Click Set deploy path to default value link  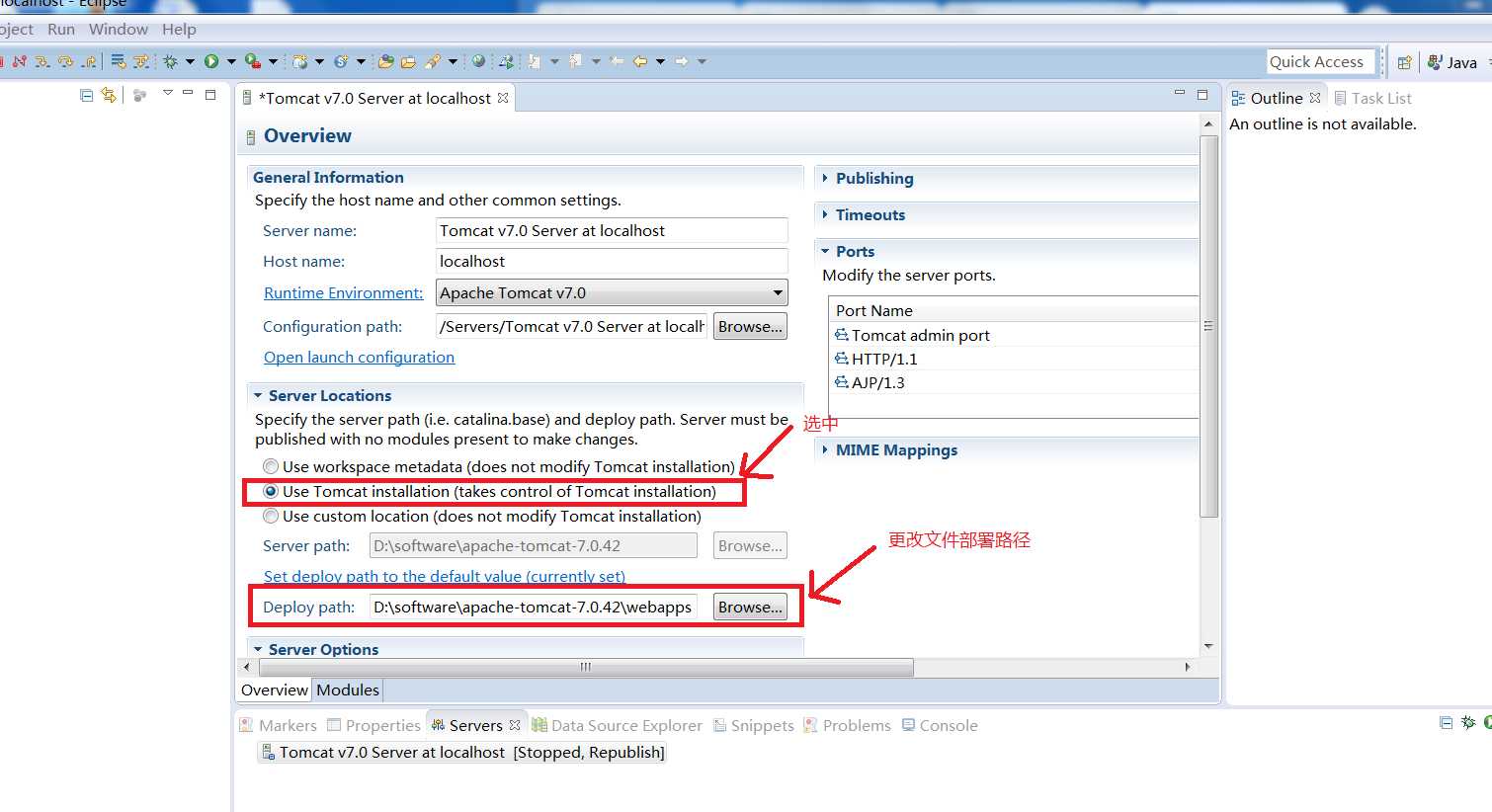[445, 576]
